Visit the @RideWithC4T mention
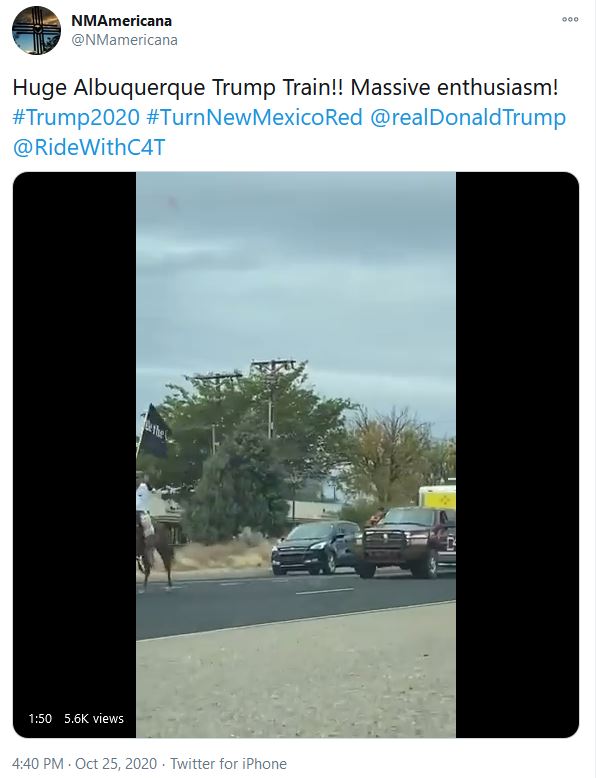The image size is (596, 778). 89,148
